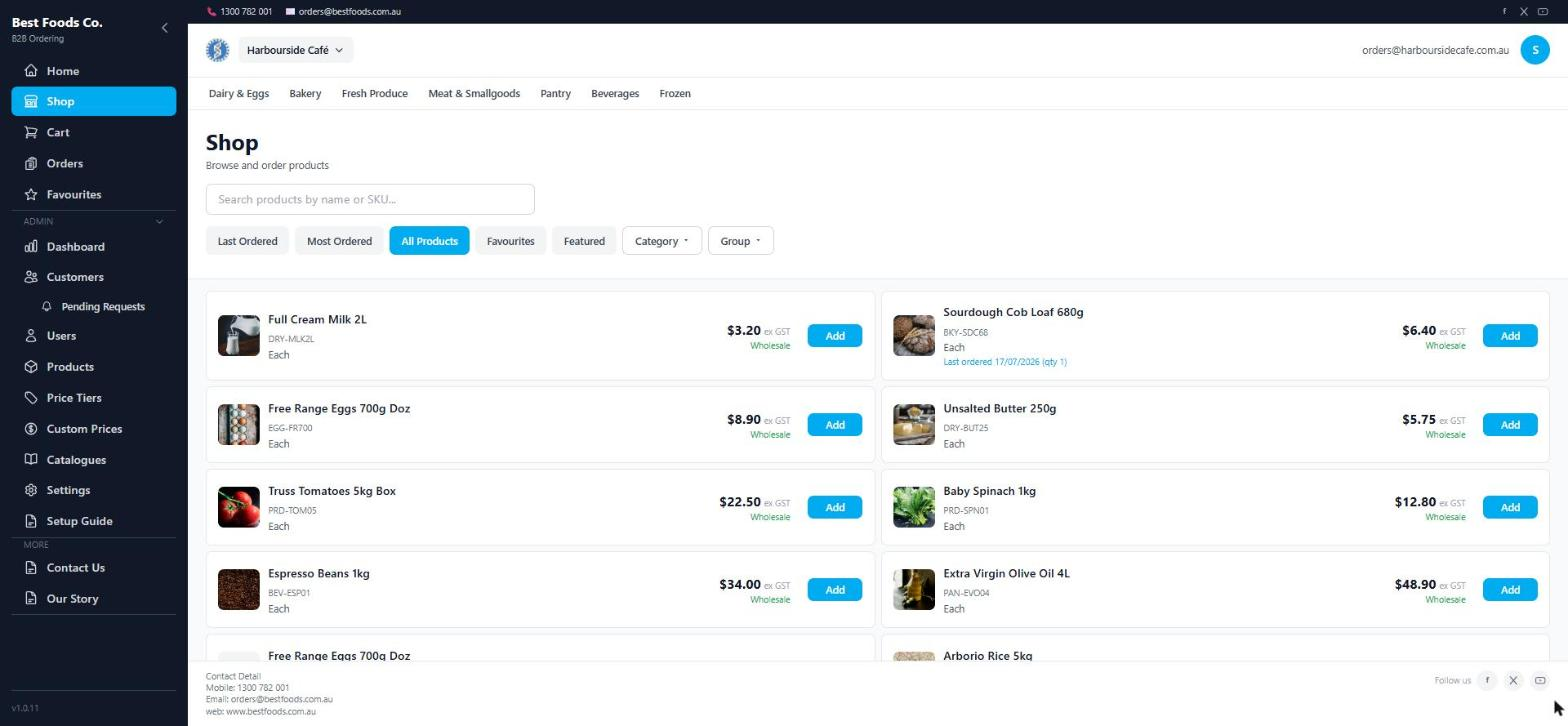Click the Facebook icon in the top bar
Viewport: 1568px width, 726px height.
1504,12
